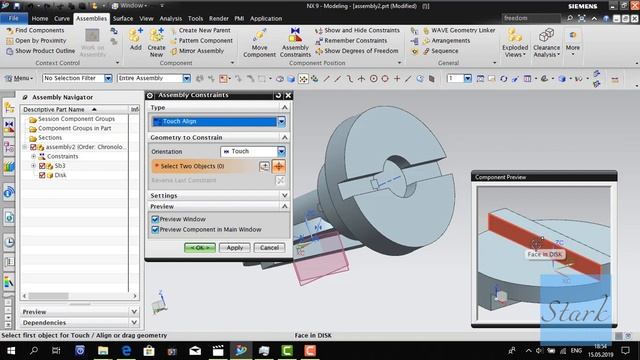Select Mirror Assembly command
This screenshot has height=360, width=640.
(x=198, y=51)
